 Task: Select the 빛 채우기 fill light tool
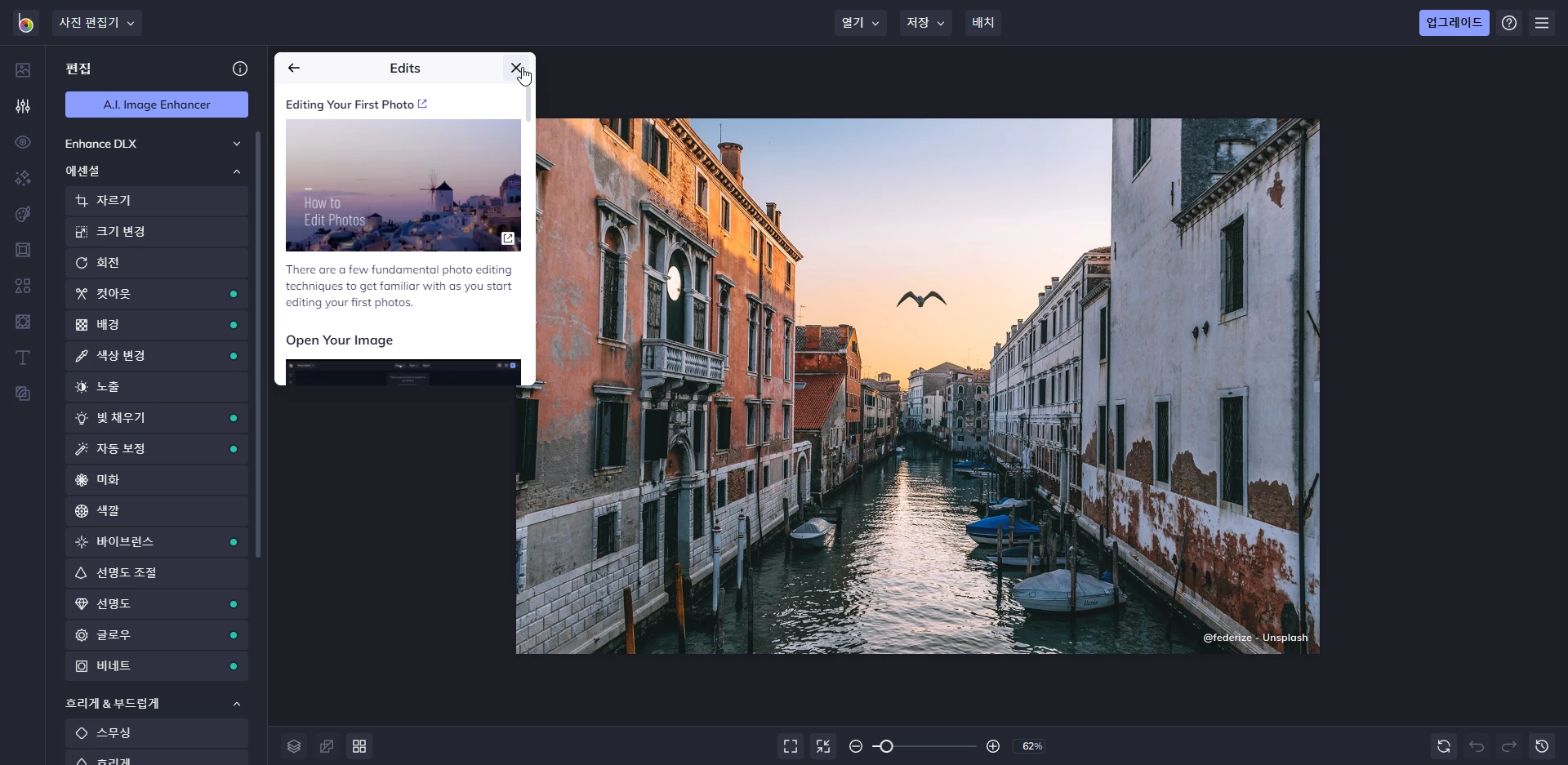157,418
